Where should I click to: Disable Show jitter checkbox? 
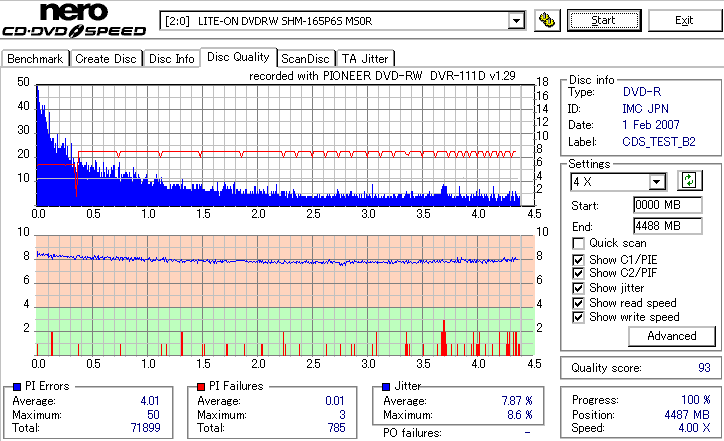coord(578,288)
